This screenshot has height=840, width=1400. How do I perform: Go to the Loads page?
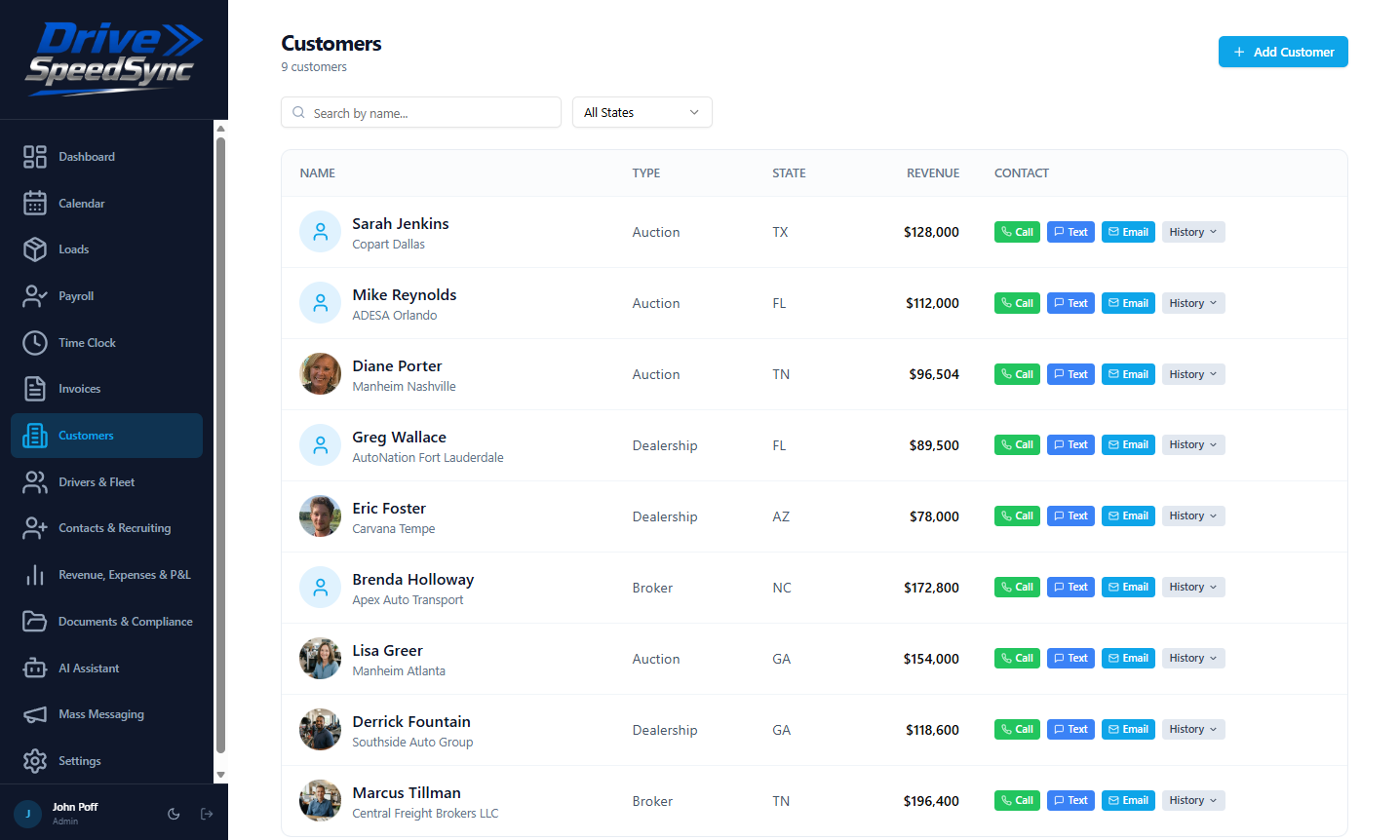107,249
